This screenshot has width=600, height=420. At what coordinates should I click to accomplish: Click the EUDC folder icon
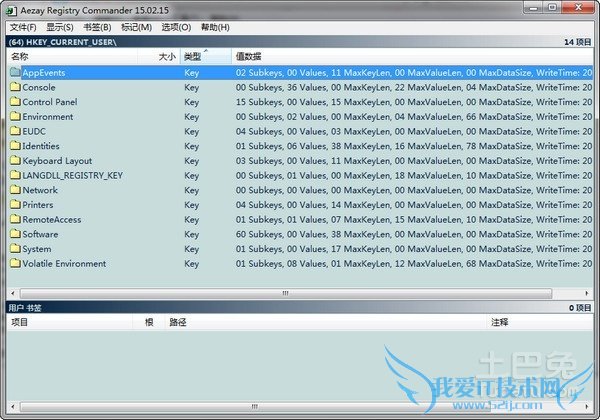coord(15,131)
